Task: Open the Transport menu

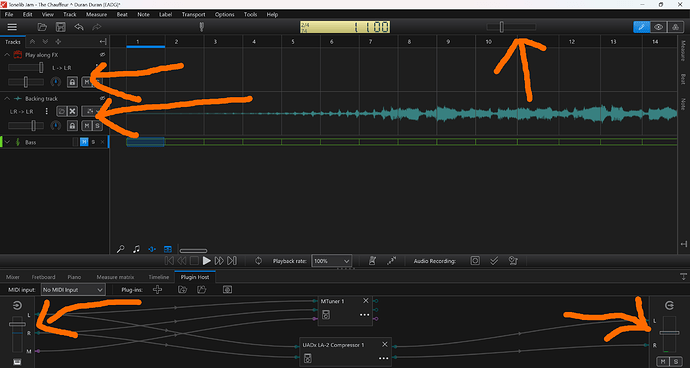Action: coord(193,15)
